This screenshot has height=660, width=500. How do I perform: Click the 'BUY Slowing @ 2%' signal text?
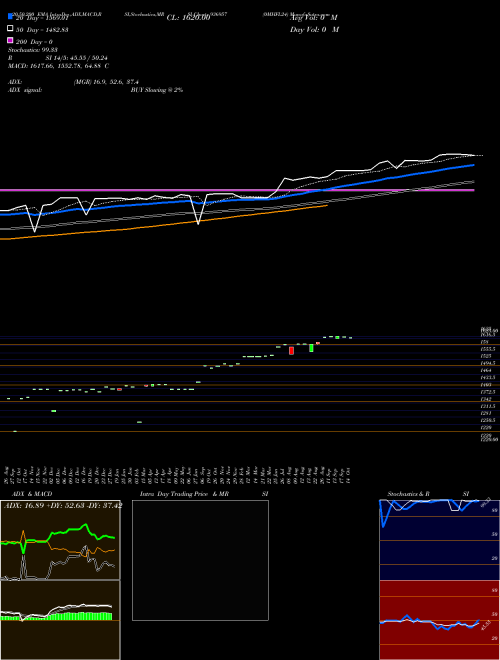point(157,90)
